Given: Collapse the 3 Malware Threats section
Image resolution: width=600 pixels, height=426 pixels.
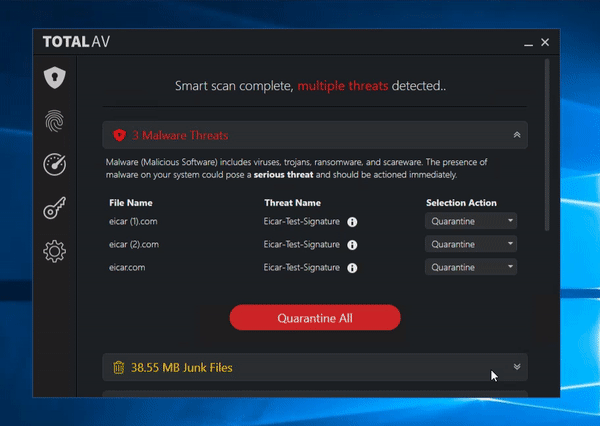Looking at the screenshot, I should 516,134.
